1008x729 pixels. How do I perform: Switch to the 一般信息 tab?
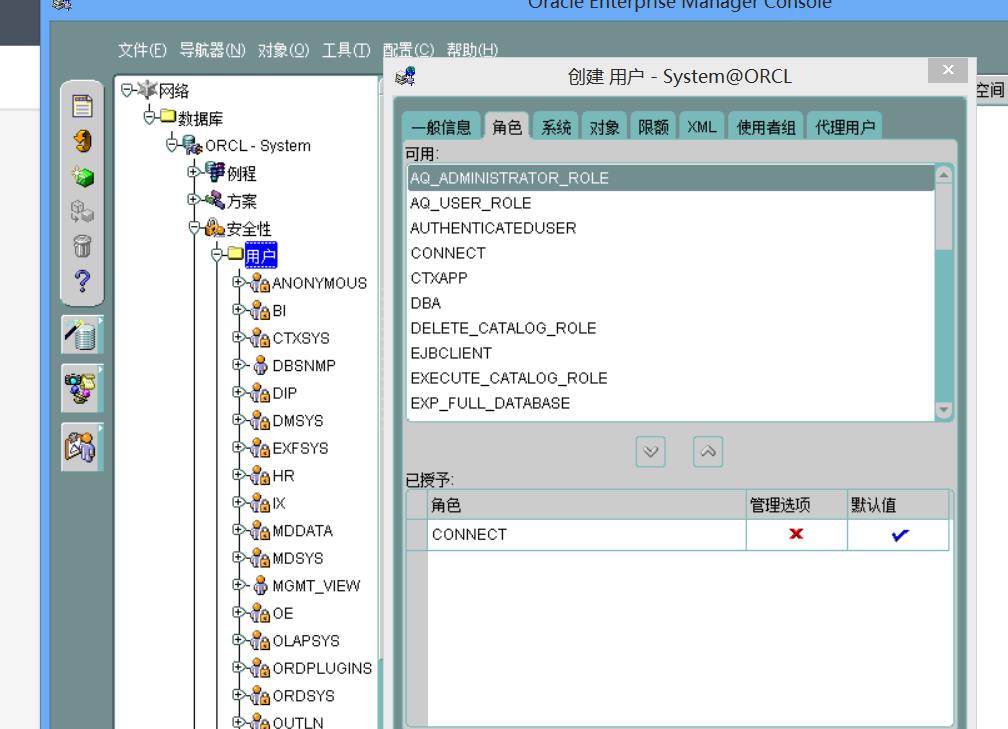[441, 127]
